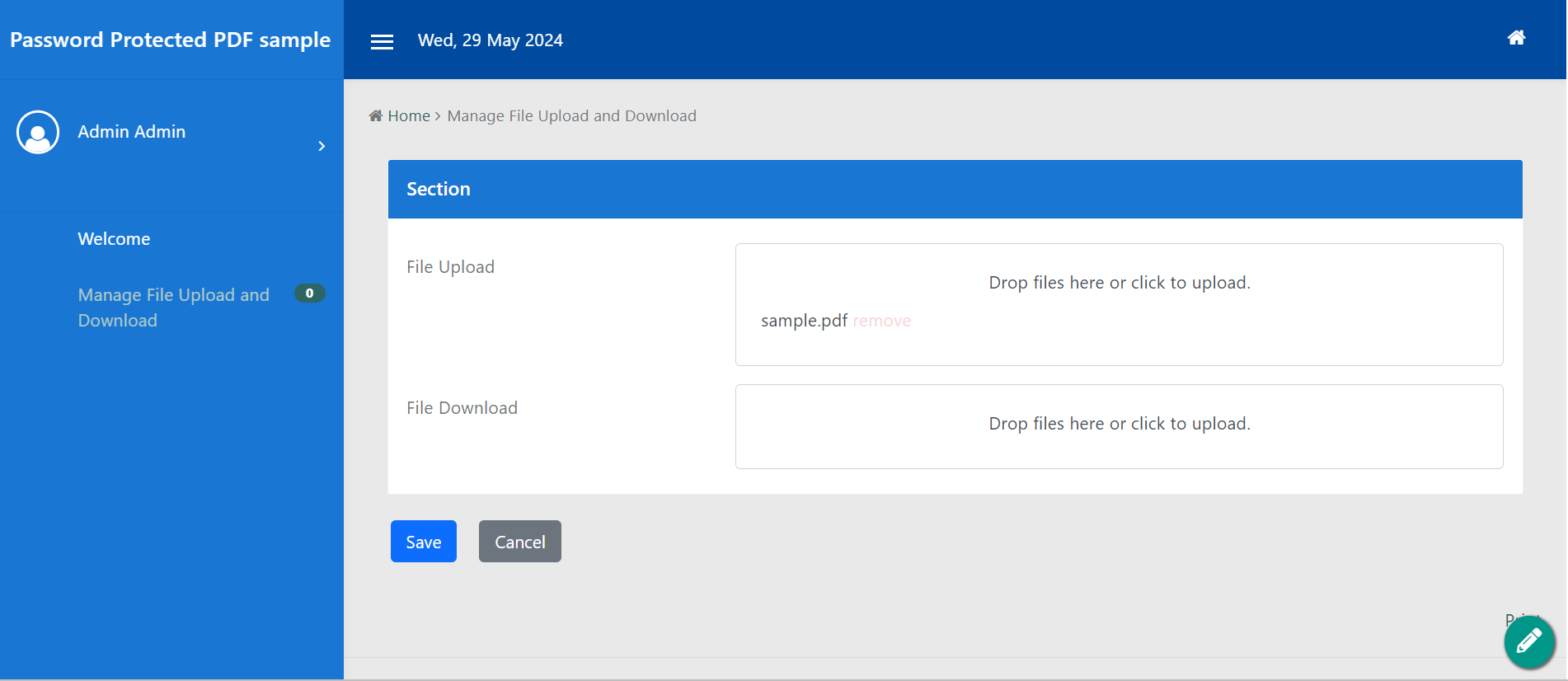Click the Home breadcrumb link
The height and width of the screenshot is (681, 1568).
409,116
